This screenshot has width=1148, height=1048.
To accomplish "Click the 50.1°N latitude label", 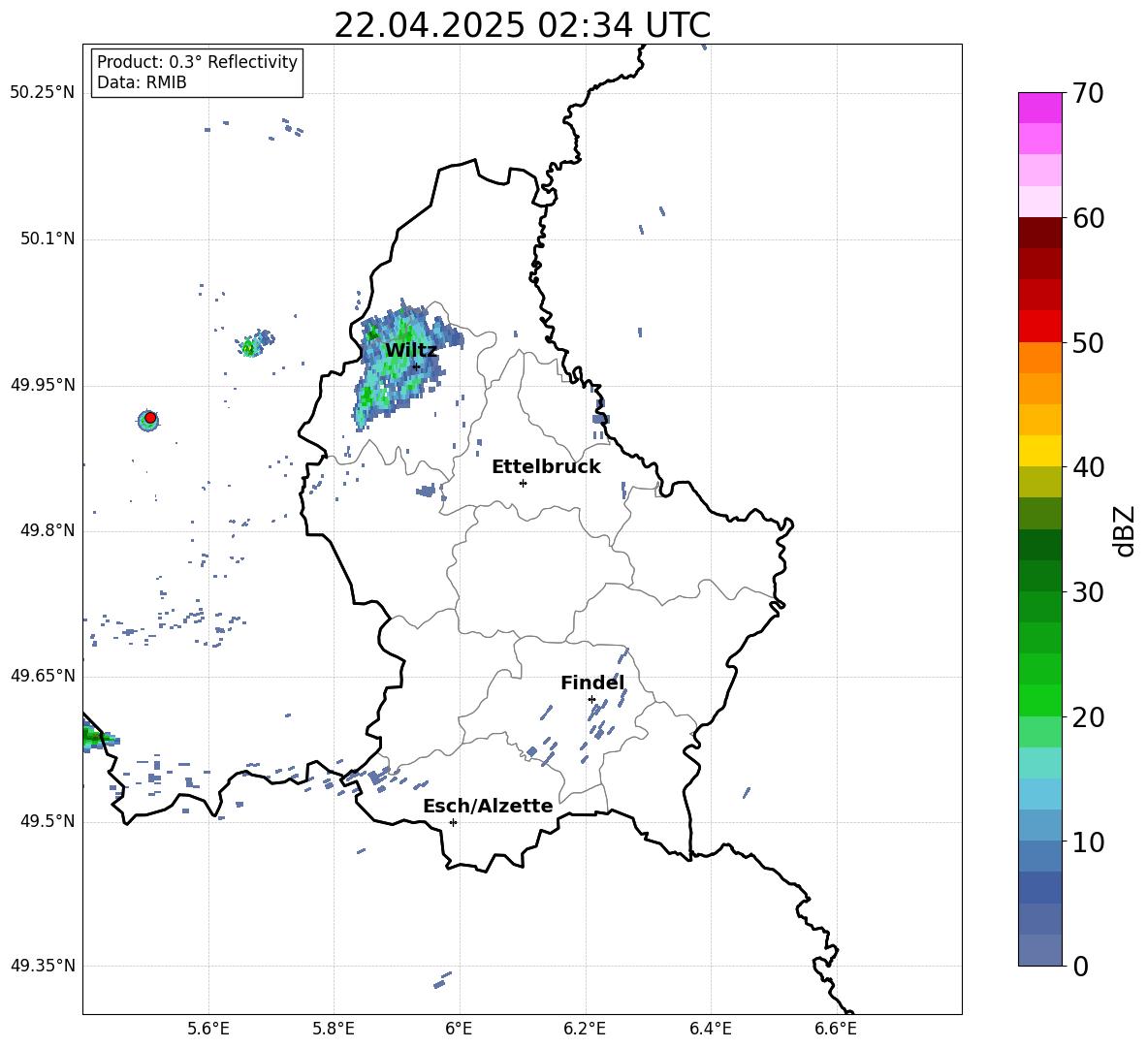I will [x=47, y=239].
